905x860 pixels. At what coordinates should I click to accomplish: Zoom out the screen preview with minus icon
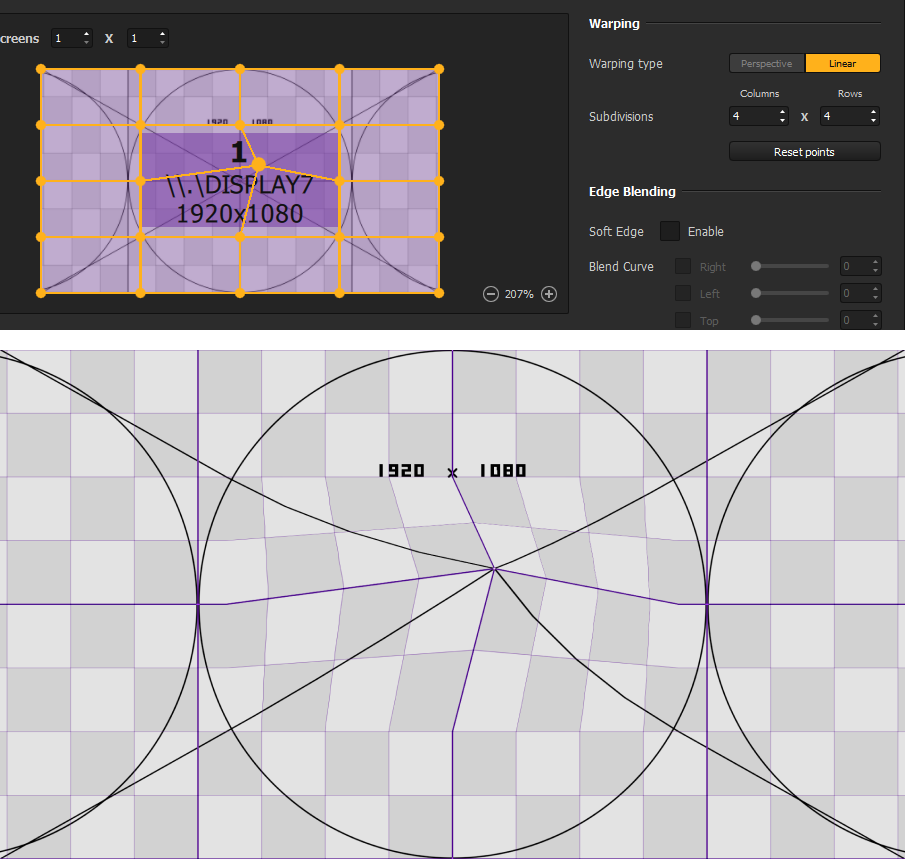tap(491, 294)
